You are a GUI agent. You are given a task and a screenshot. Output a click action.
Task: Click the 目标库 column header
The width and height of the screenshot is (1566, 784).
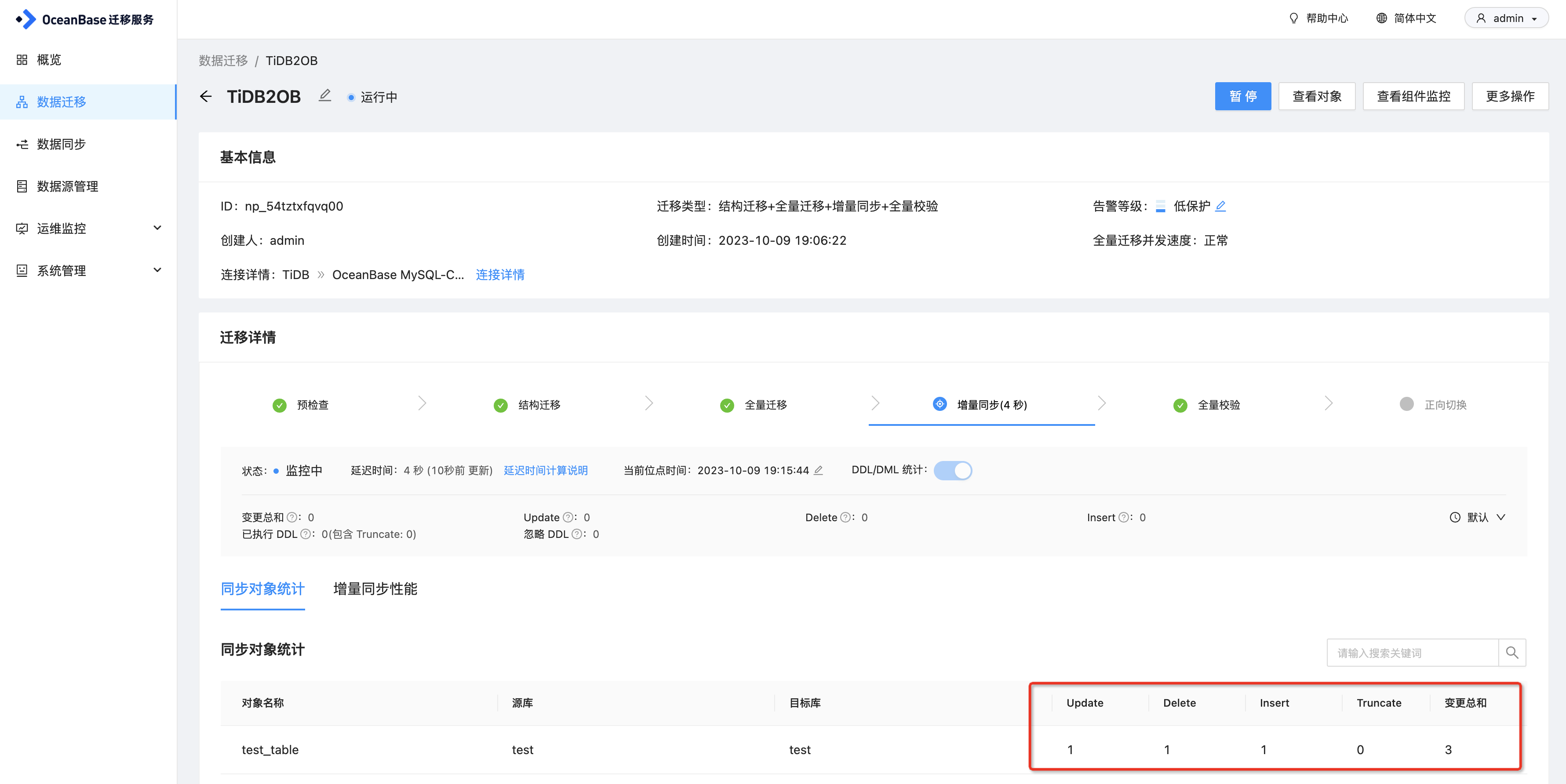click(805, 703)
